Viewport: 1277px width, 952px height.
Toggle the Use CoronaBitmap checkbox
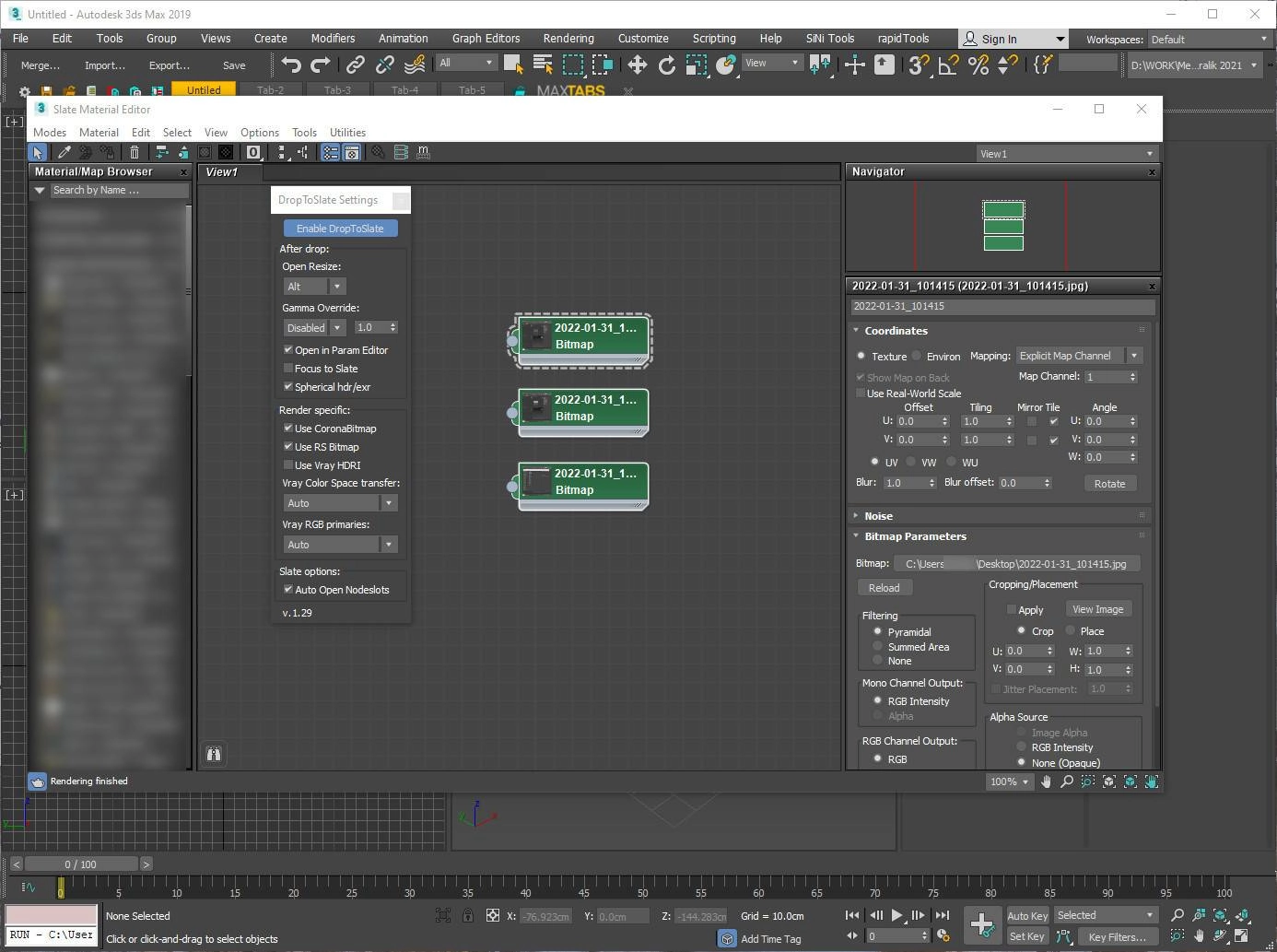click(288, 429)
